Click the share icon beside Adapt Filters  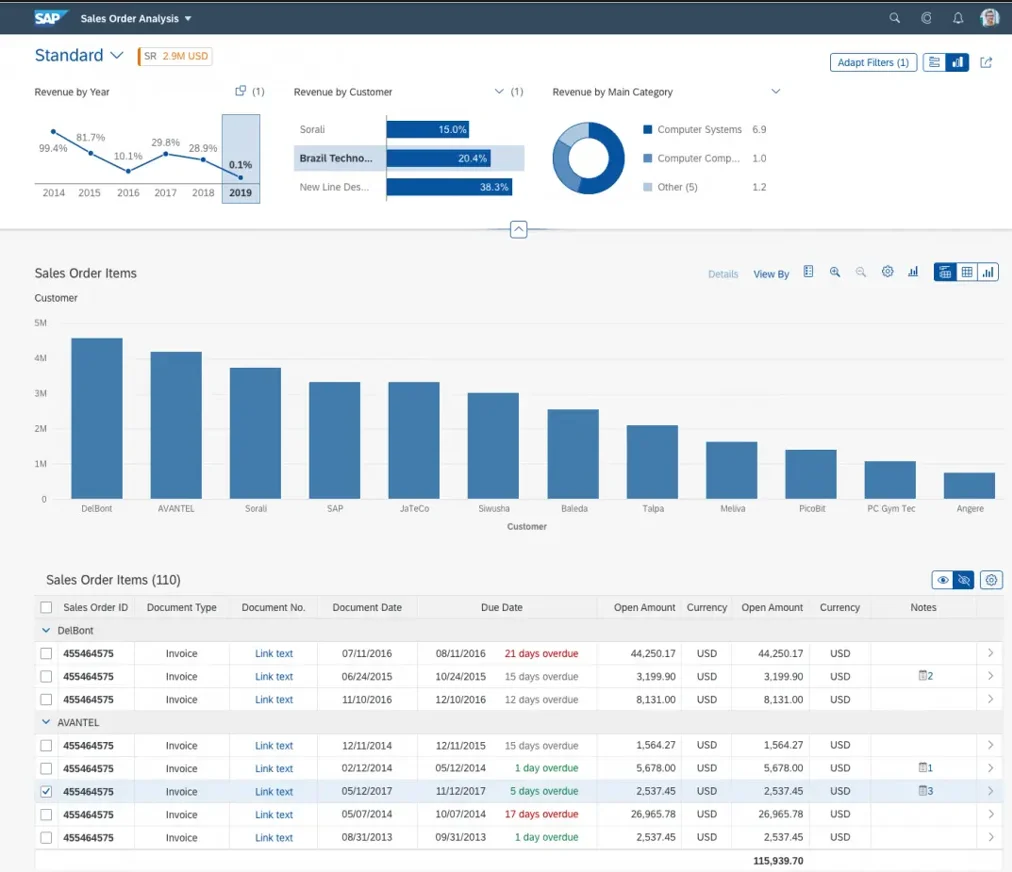pos(986,62)
